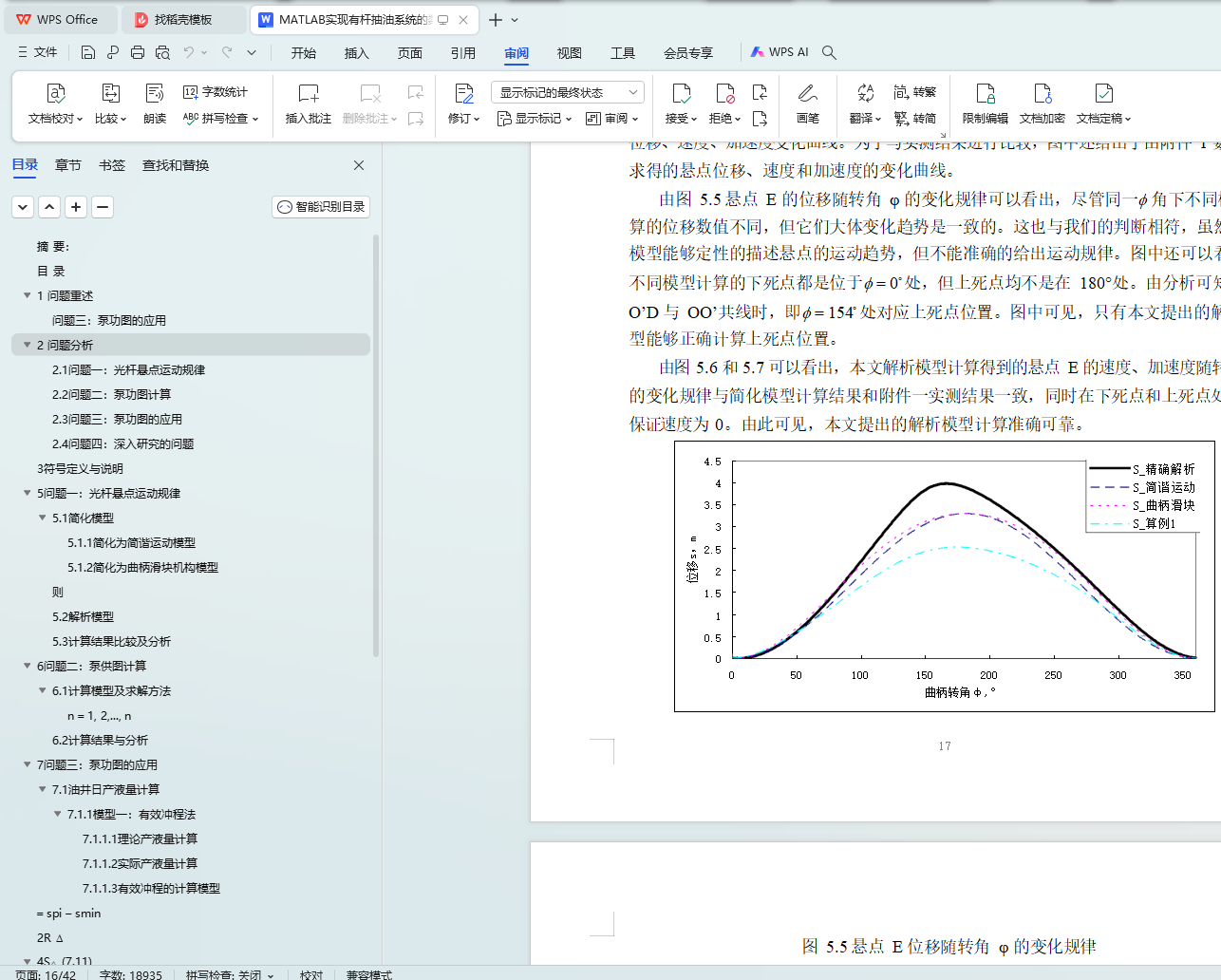Image resolution: width=1221 pixels, height=980 pixels.
Task: Click the print icon in quick access bar
Action: coord(138,52)
